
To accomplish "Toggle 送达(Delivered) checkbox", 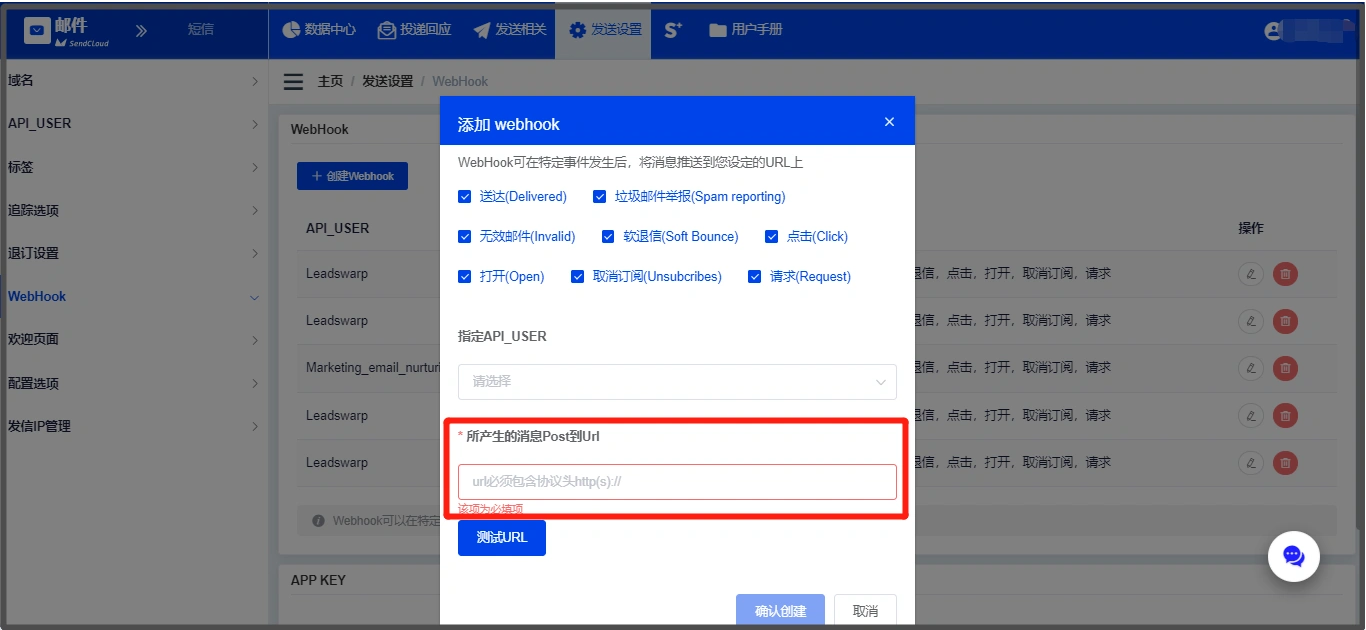I will click(464, 197).
